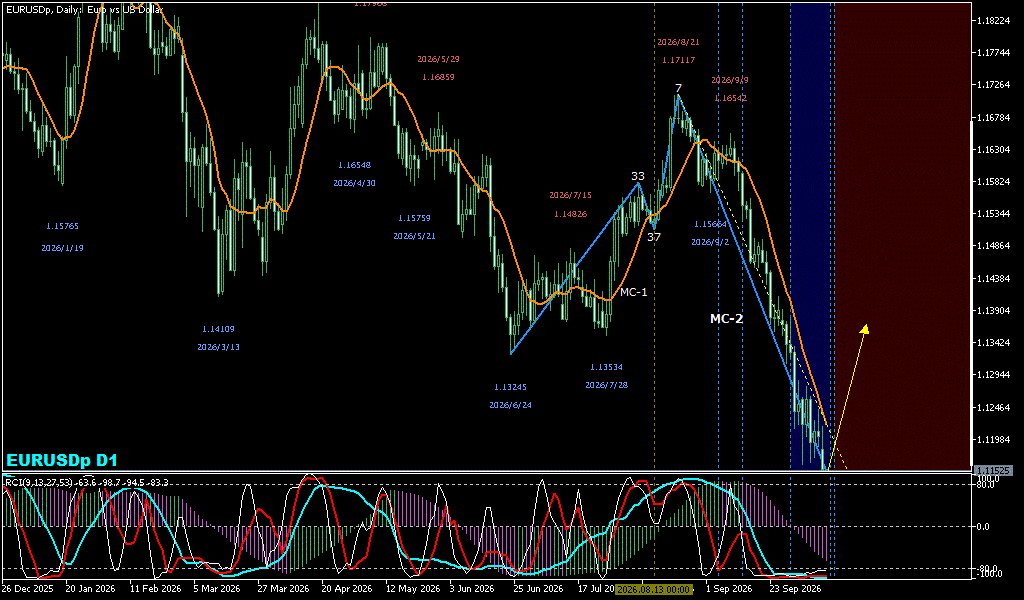The image size is (1024, 600).
Task: Click the 1.17264 price axis value
Action: pos(992,85)
